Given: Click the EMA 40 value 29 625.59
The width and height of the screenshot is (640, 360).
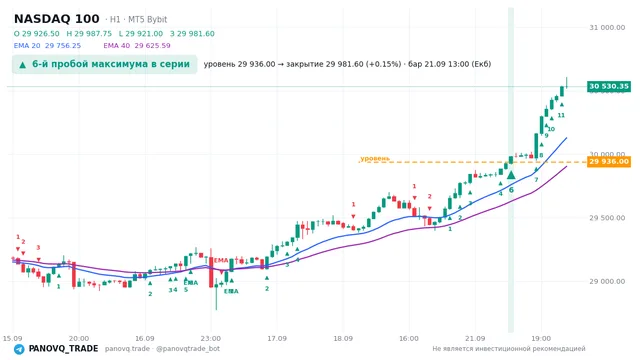Looking at the screenshot, I should coord(152,45).
